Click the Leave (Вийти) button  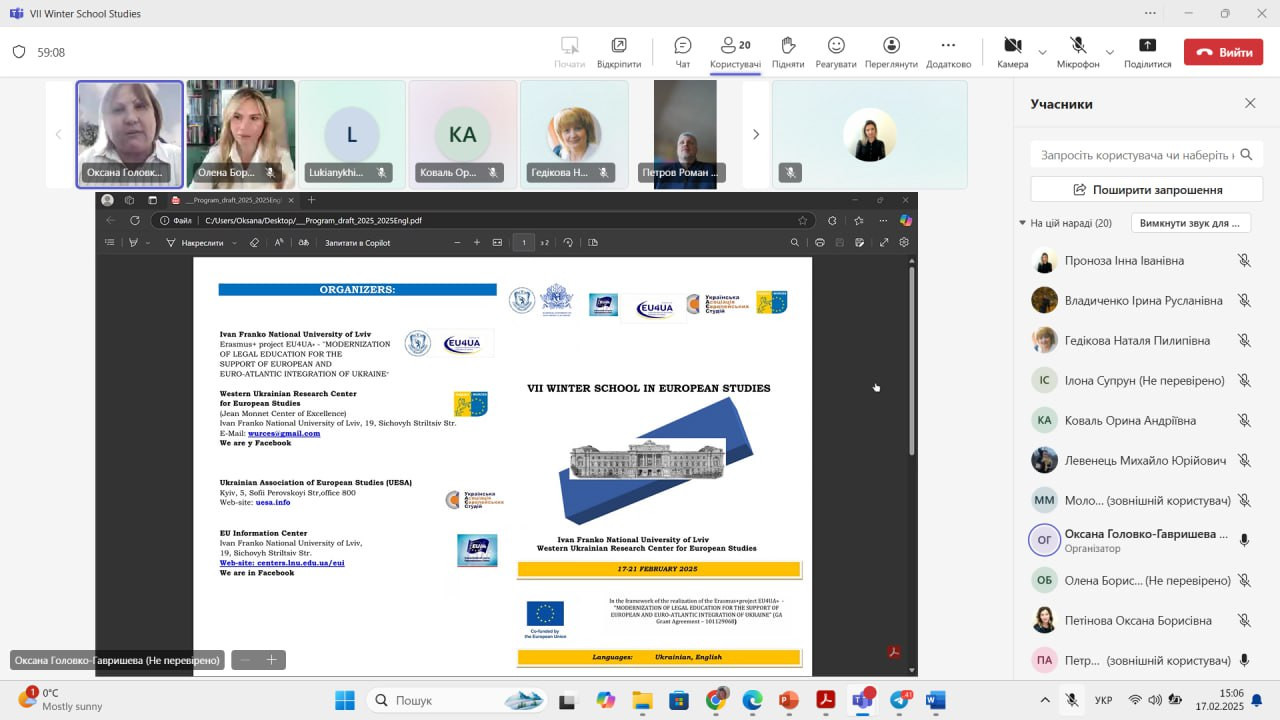tap(1223, 52)
